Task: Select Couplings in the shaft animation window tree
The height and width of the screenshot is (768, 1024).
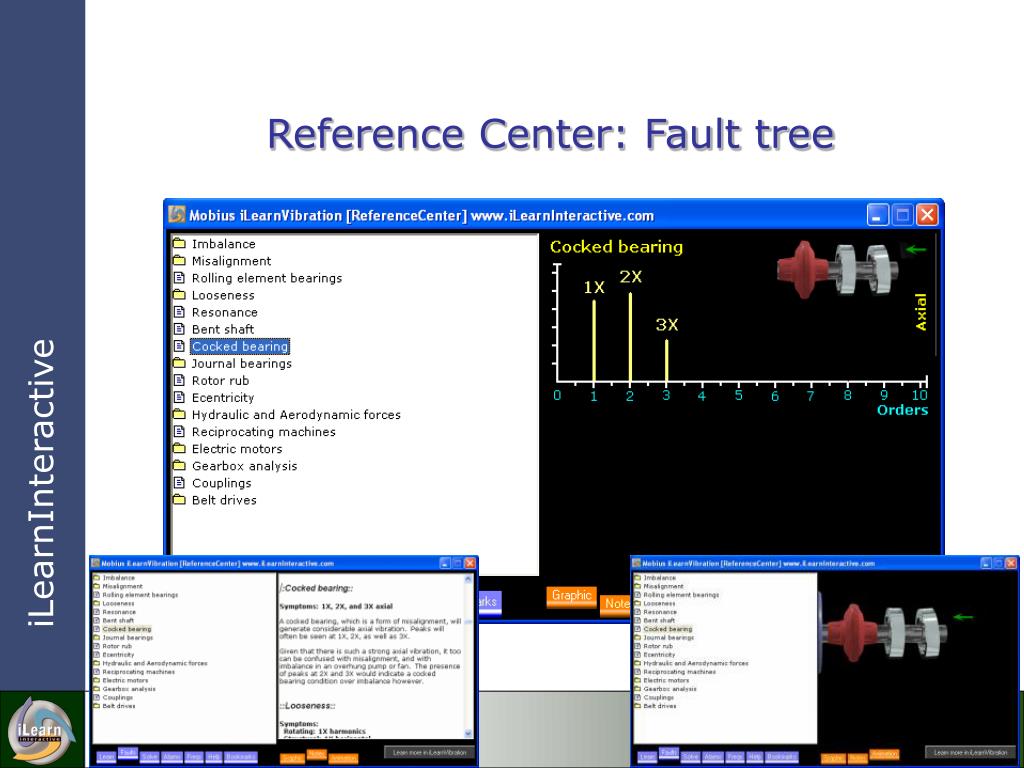Action: (x=658, y=697)
